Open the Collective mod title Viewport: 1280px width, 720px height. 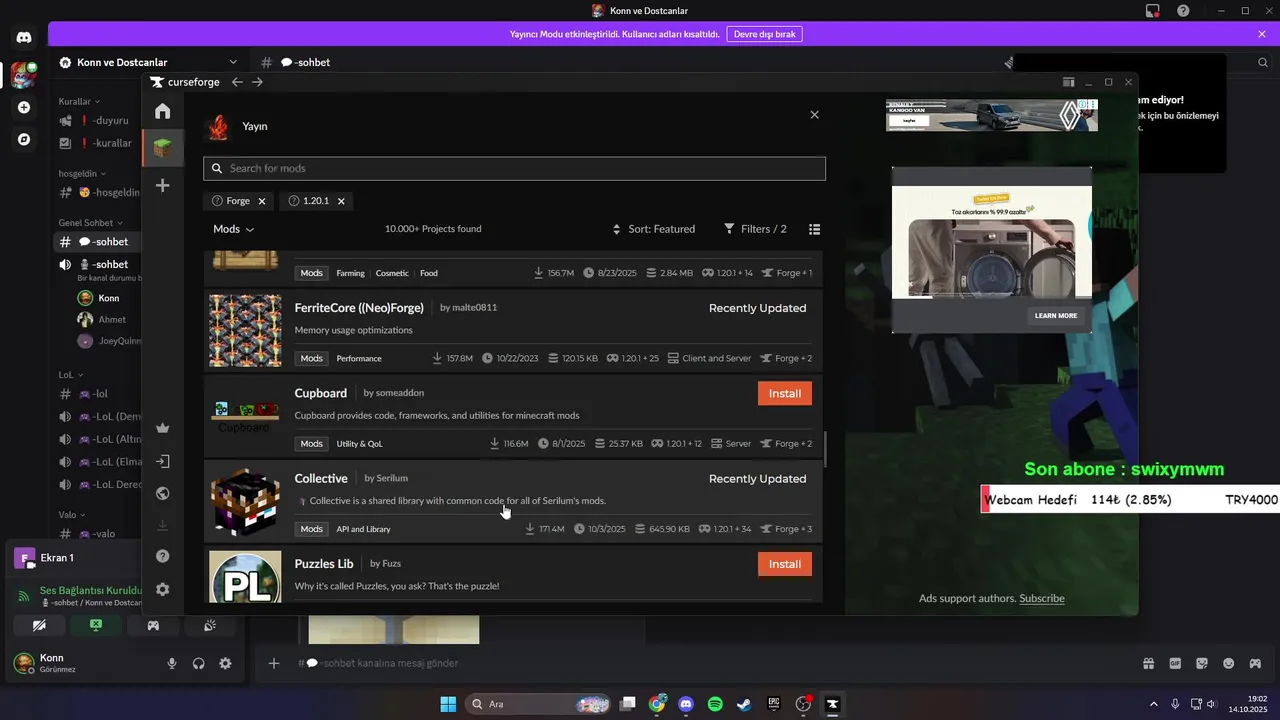tap(321, 478)
